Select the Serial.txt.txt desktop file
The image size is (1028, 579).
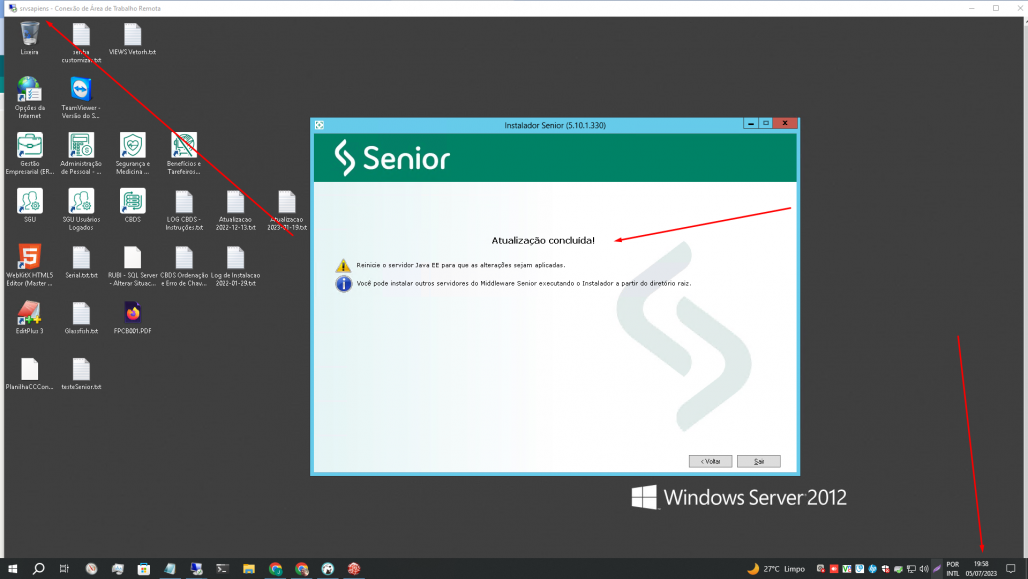point(81,262)
